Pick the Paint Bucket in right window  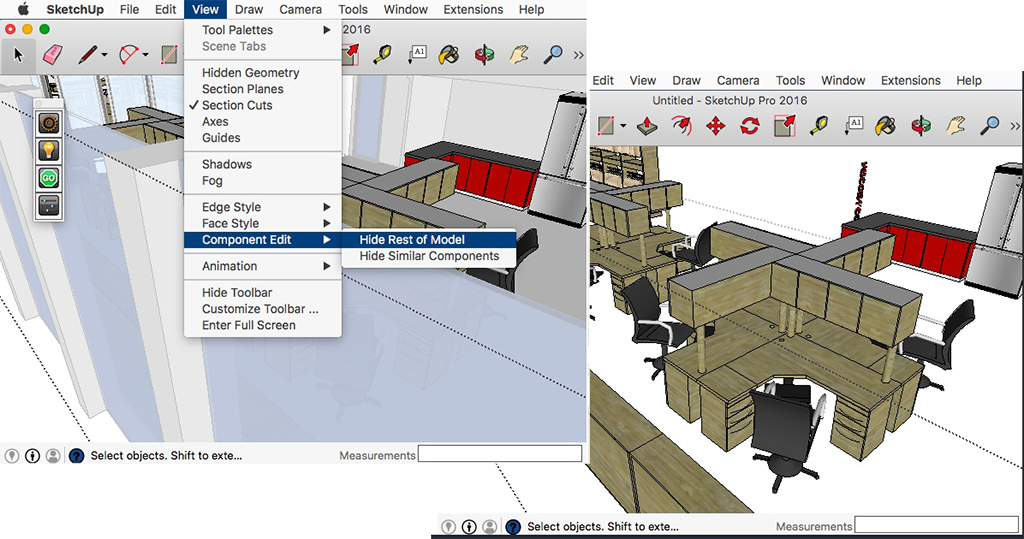point(886,125)
